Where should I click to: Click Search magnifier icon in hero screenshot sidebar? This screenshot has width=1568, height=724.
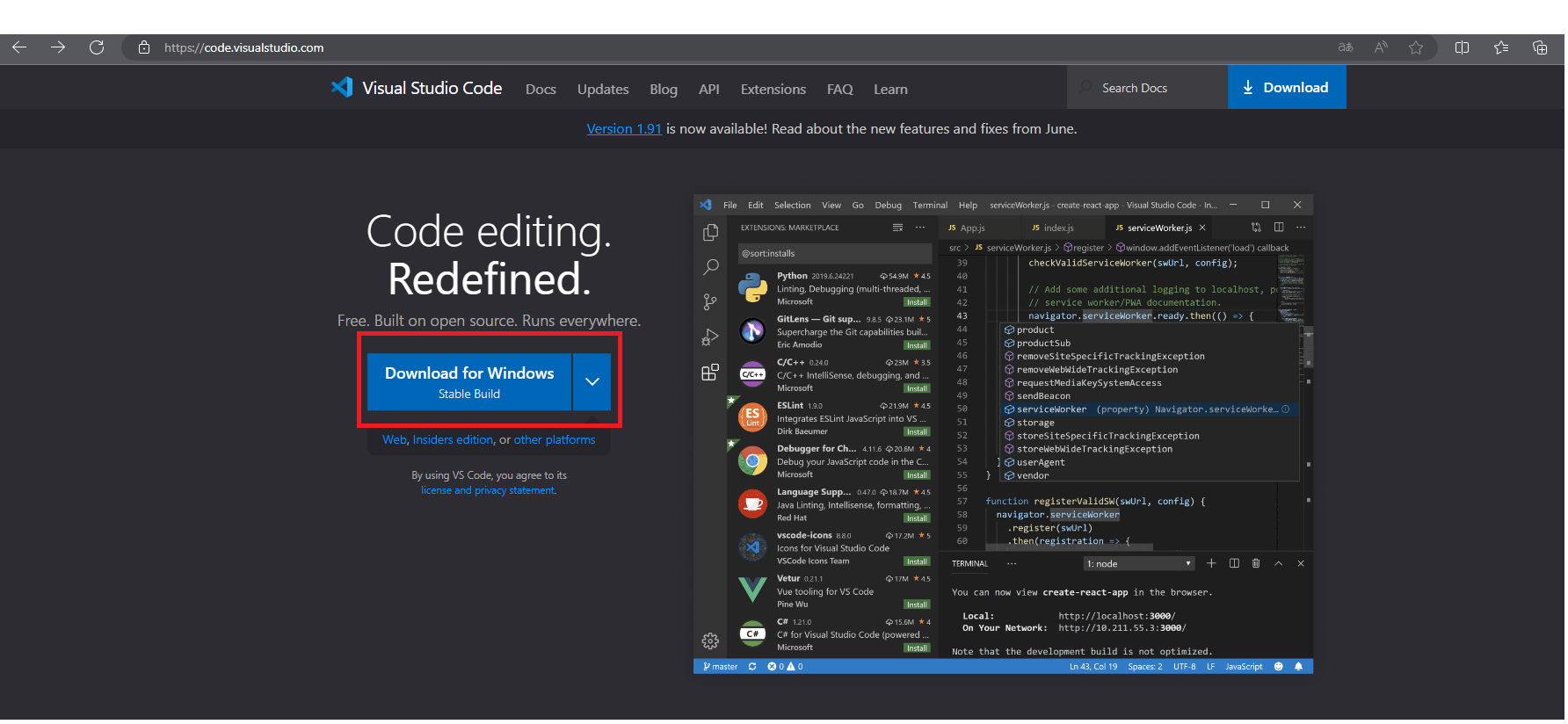(710, 267)
